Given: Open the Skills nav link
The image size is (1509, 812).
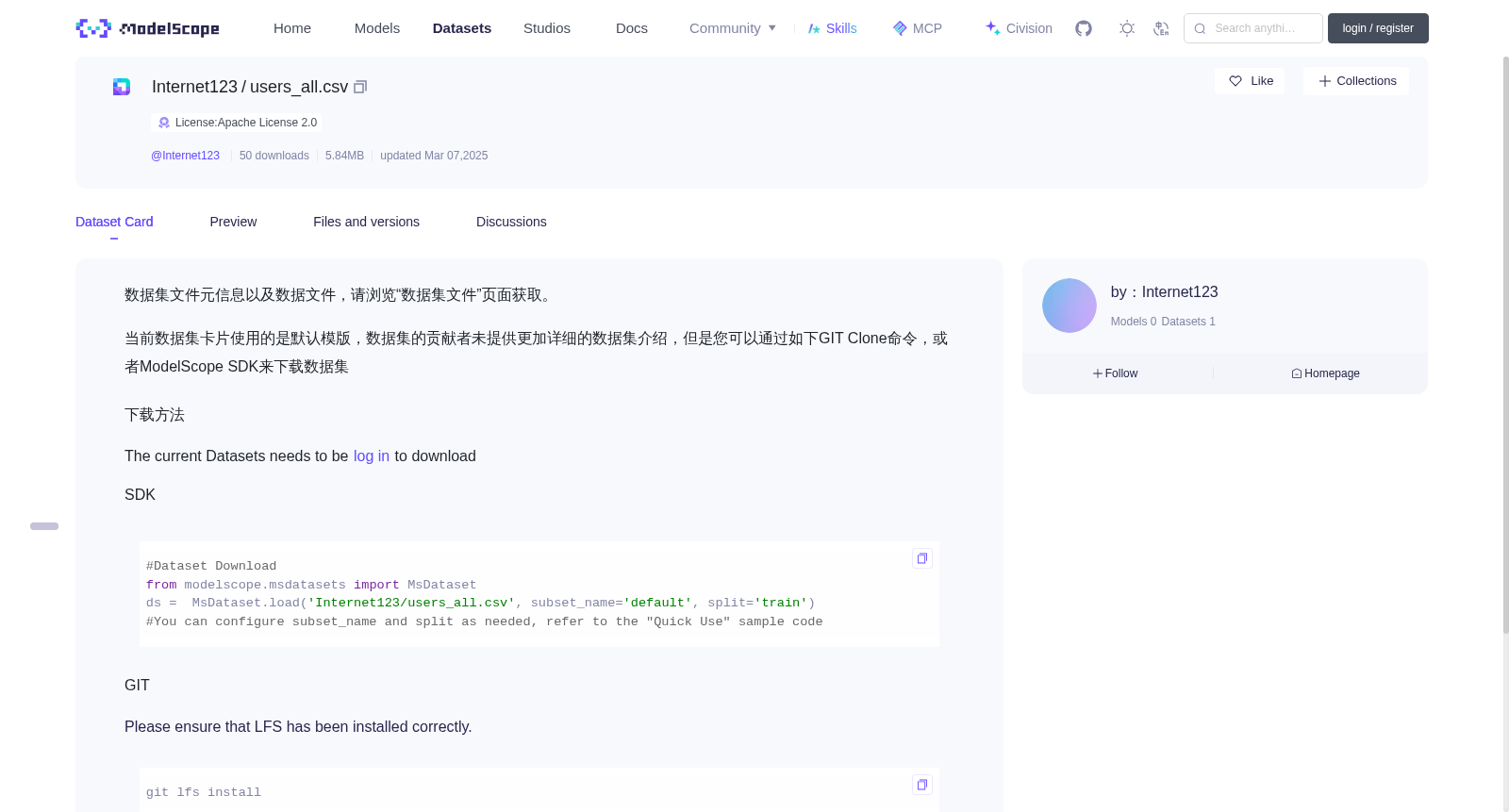Looking at the screenshot, I should (832, 28).
